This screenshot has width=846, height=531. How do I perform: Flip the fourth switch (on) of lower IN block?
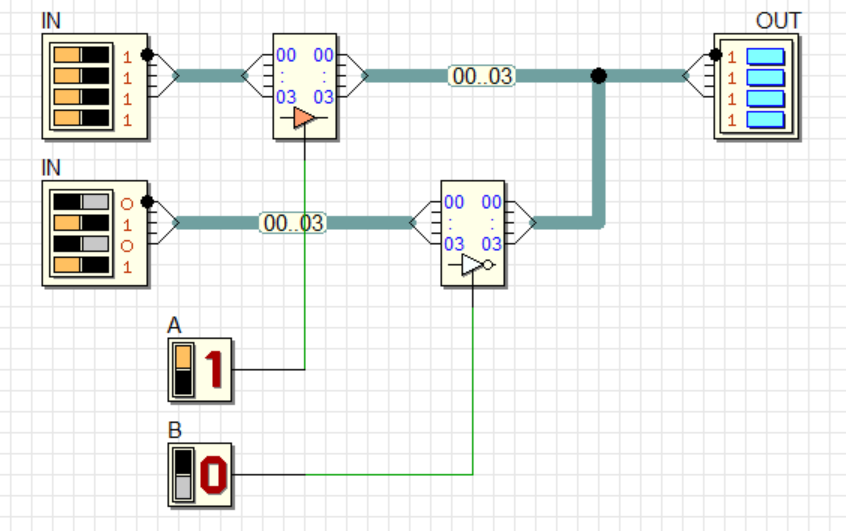(x=81, y=265)
